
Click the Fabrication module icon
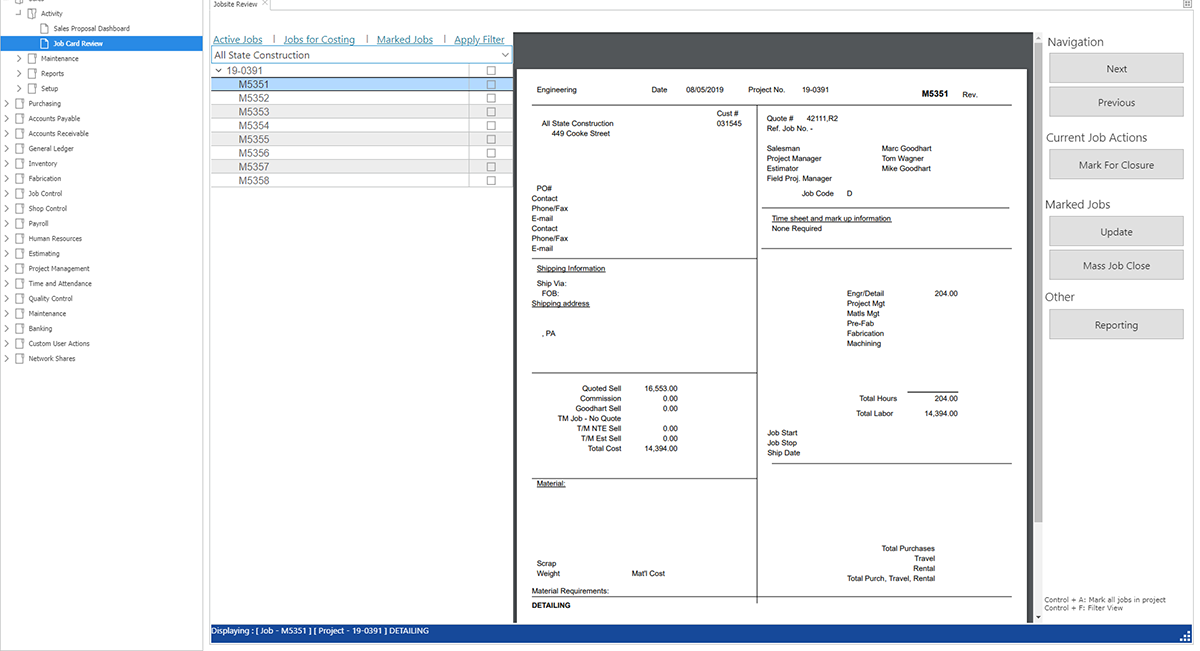20,179
